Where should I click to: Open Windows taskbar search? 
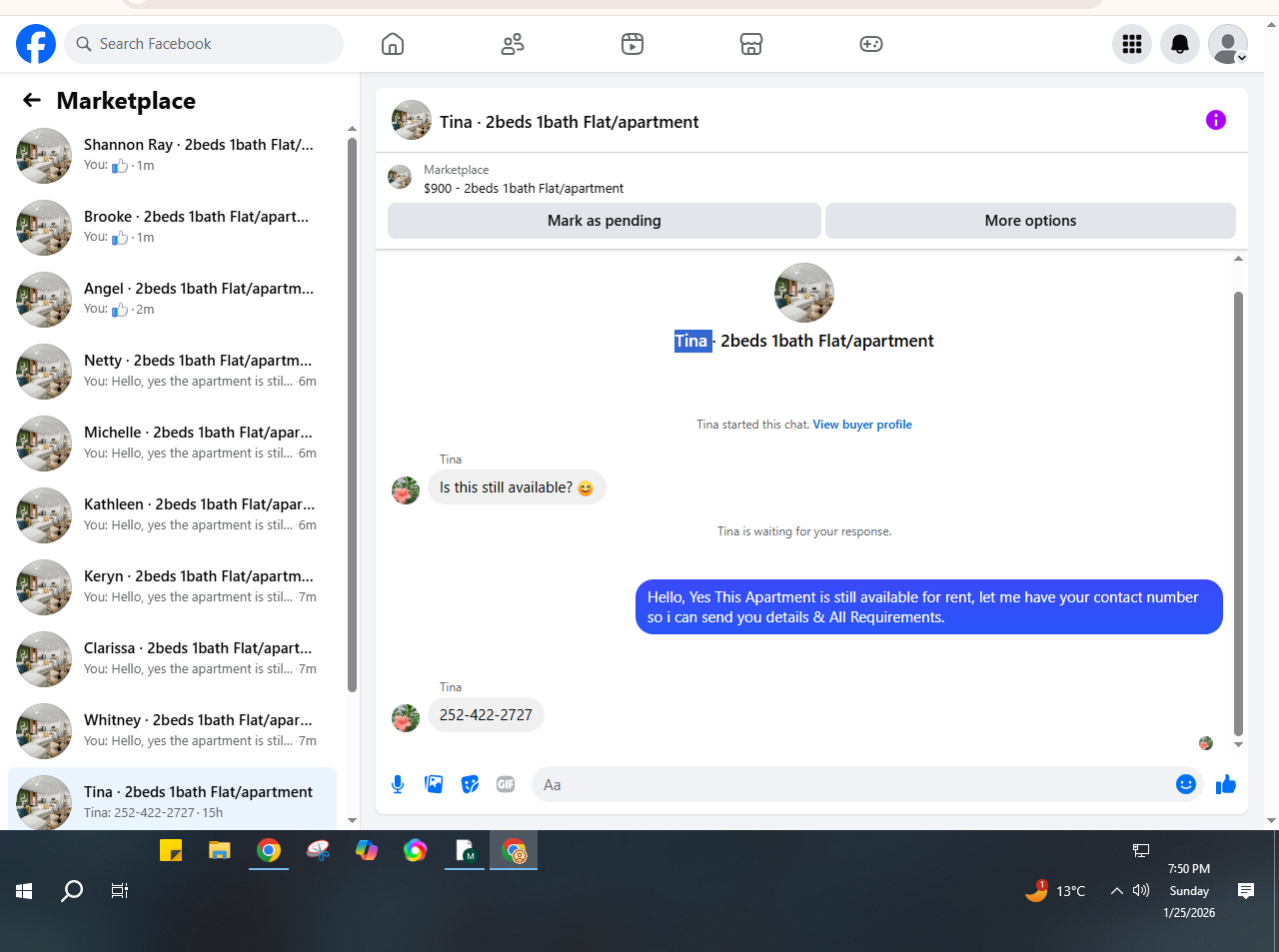(x=72, y=891)
